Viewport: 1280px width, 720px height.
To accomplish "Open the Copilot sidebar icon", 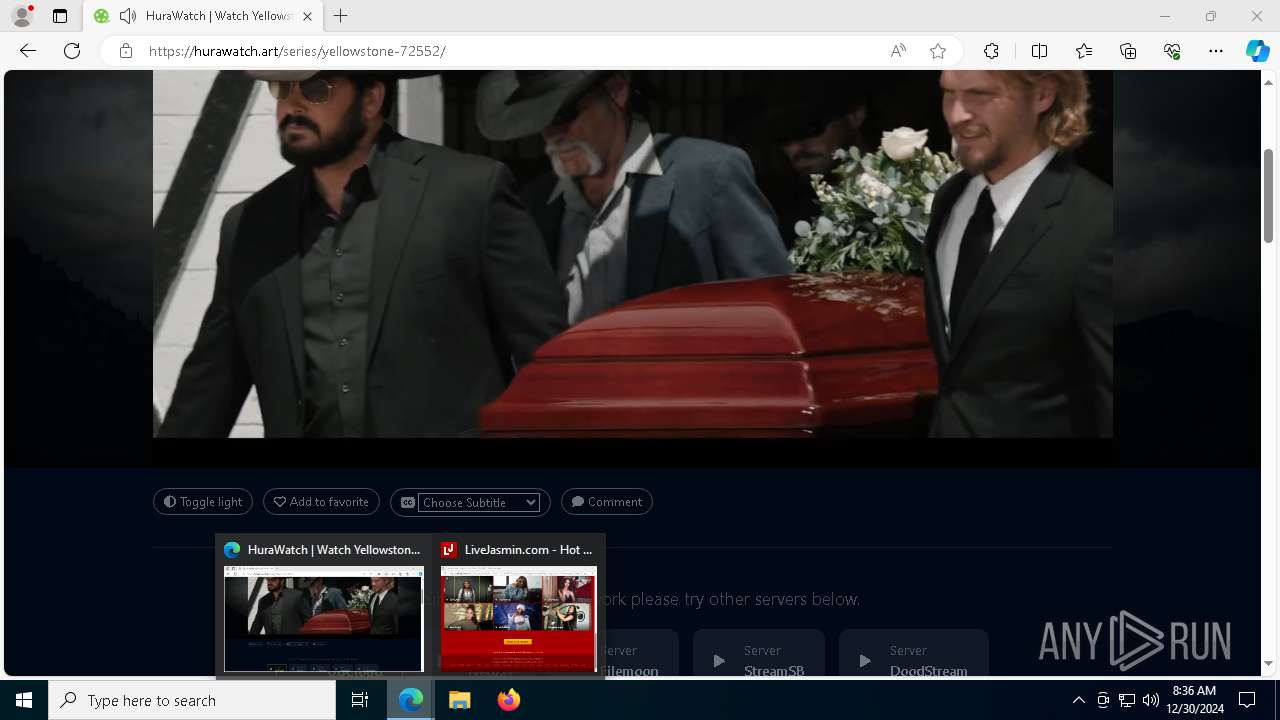I will (x=1257, y=51).
